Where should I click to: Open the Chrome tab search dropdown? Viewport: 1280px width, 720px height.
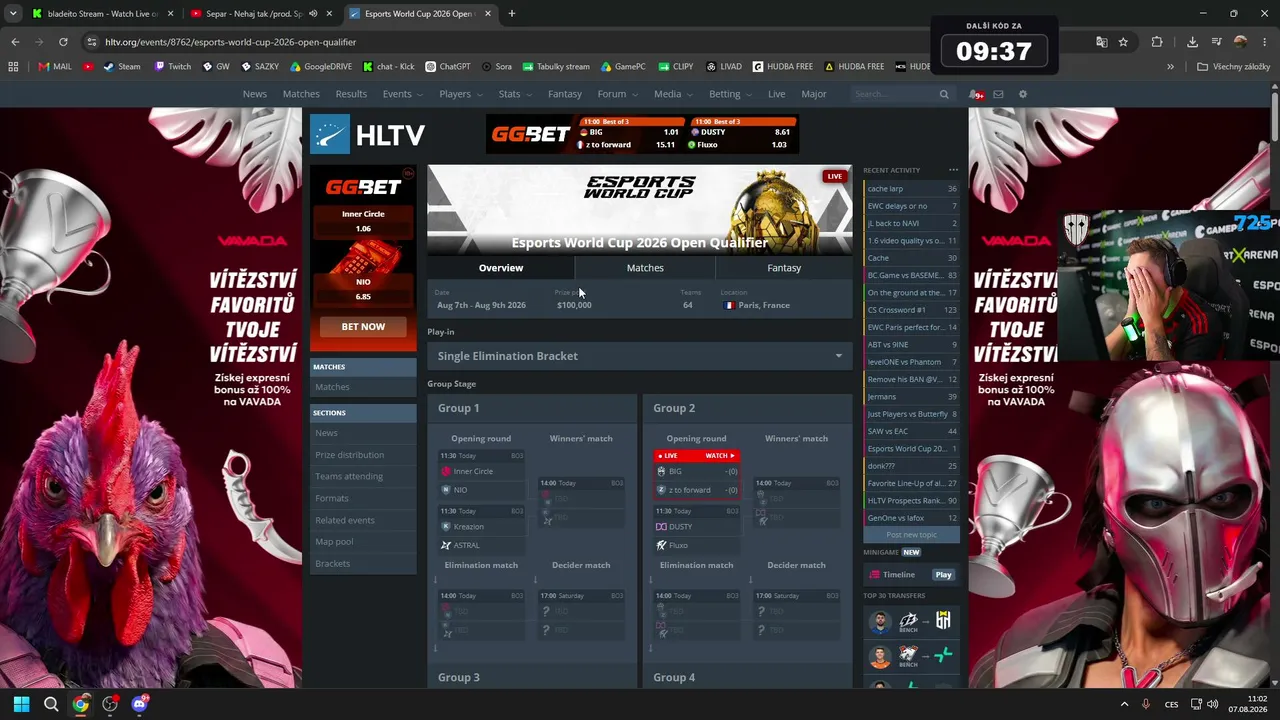[13, 14]
